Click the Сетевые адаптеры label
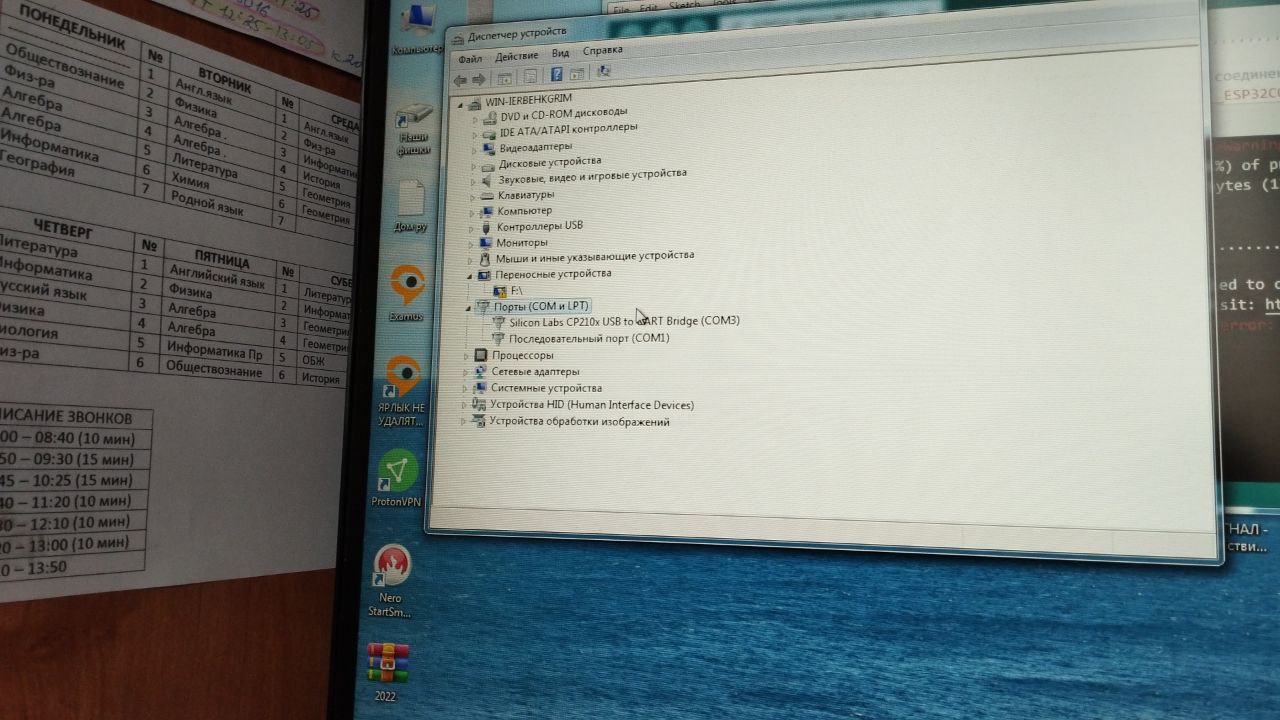Screen dimensions: 1280x720 (535, 372)
